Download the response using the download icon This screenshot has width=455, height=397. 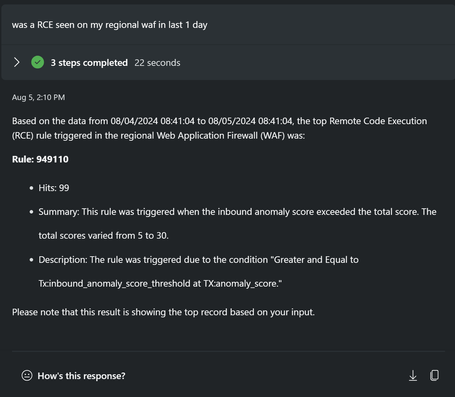(413, 376)
